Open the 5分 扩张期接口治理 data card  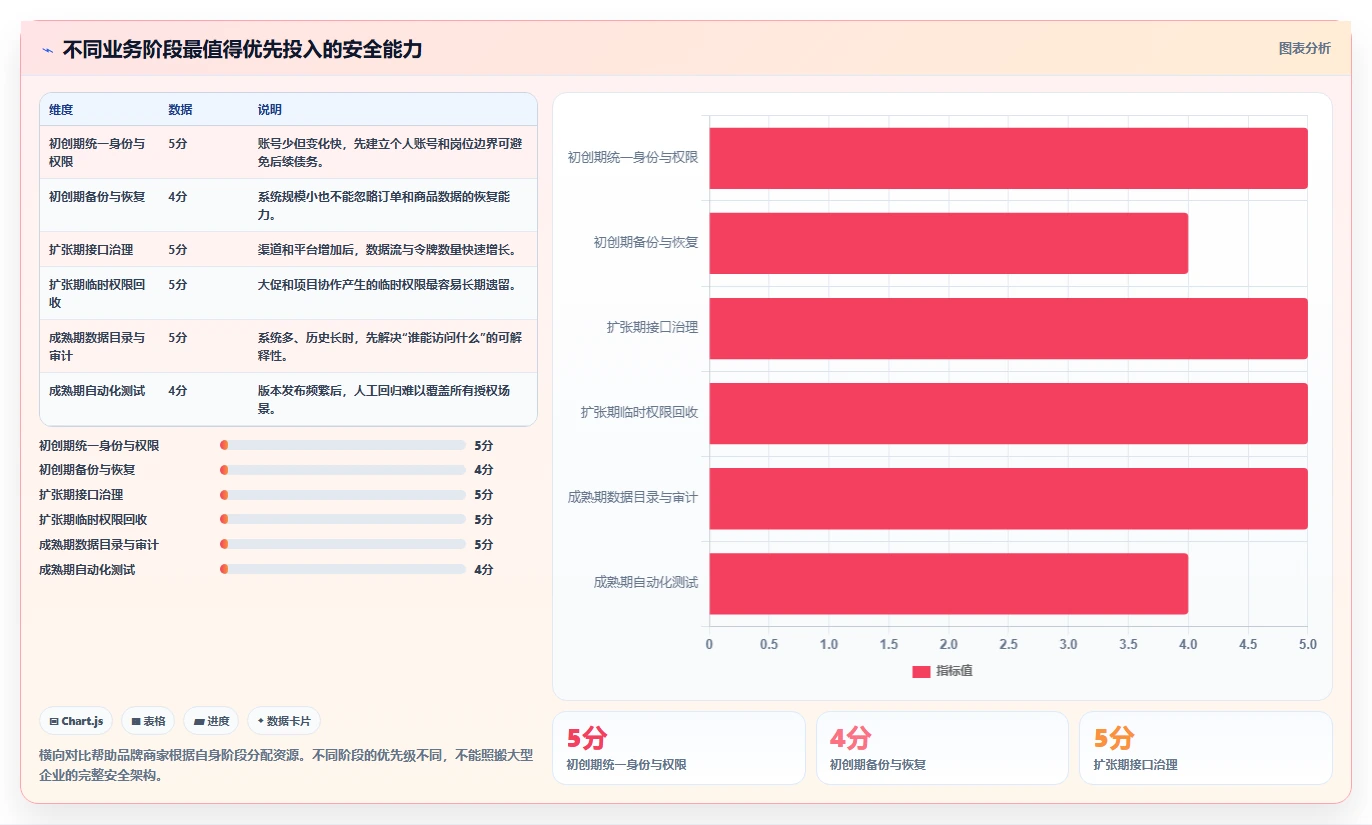pos(1205,748)
